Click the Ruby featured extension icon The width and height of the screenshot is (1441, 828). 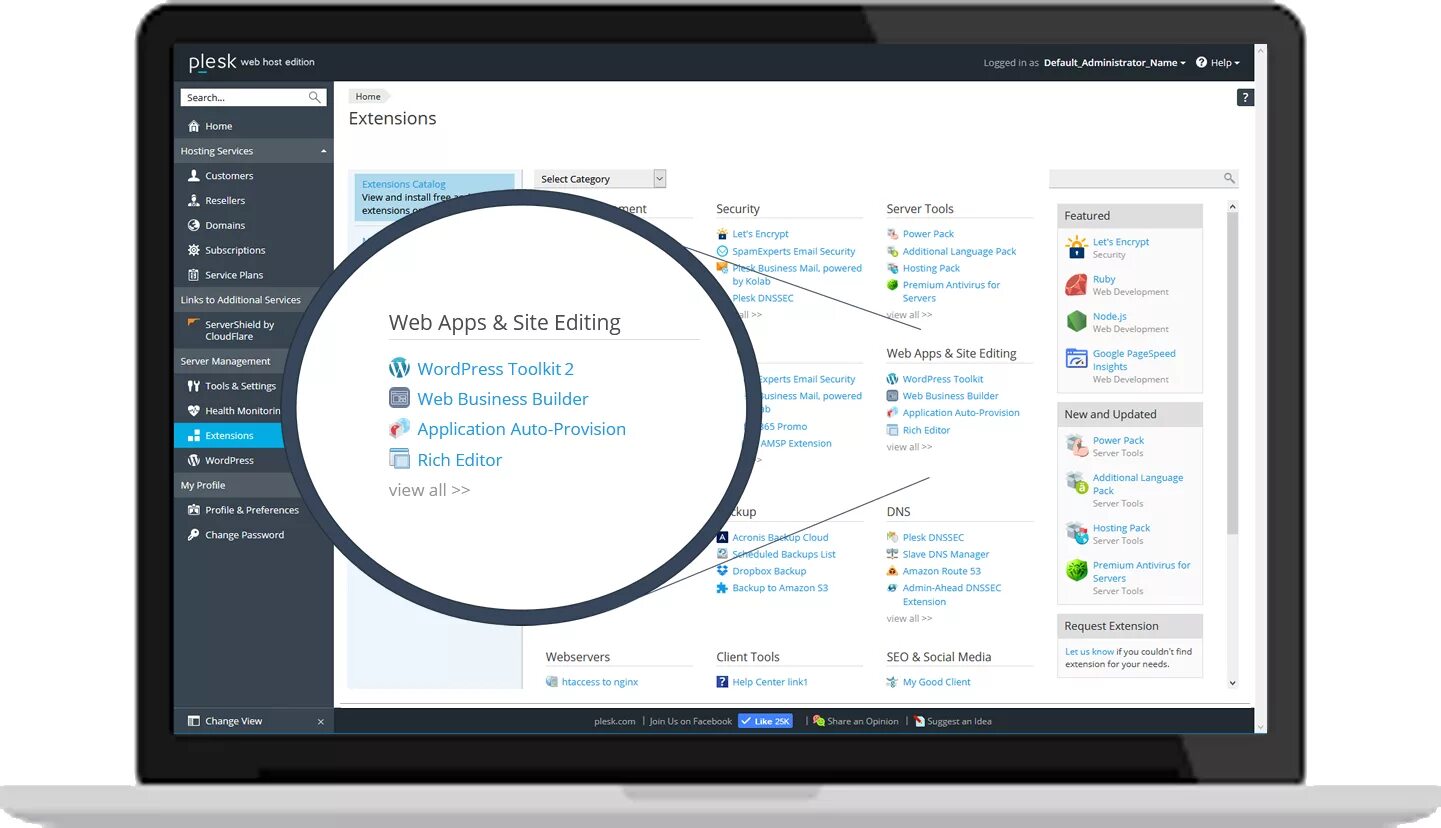coord(1076,285)
